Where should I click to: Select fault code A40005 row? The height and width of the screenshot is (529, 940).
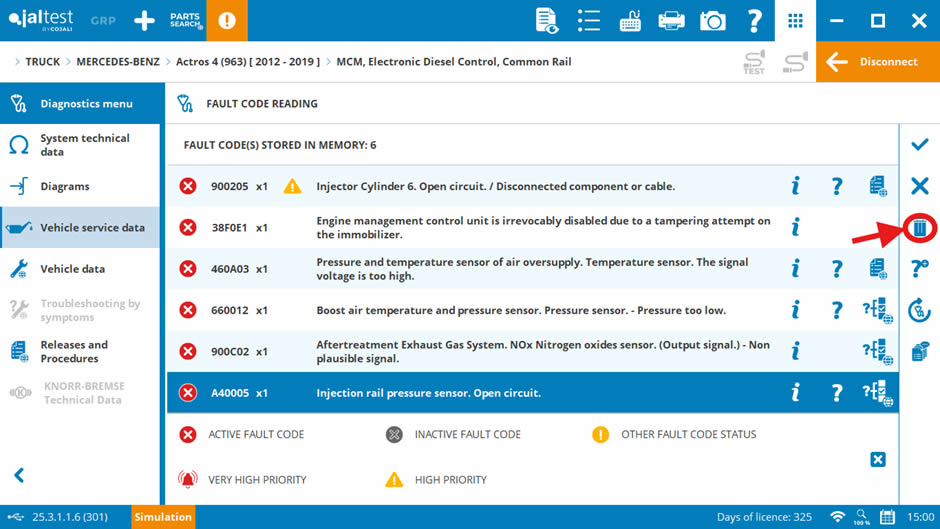coord(532,393)
